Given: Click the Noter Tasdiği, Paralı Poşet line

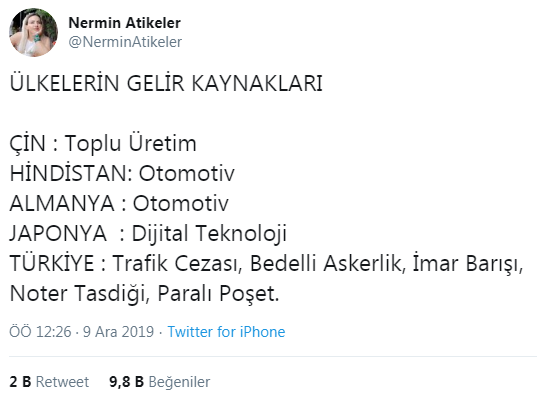Looking at the screenshot, I should click(x=145, y=294).
